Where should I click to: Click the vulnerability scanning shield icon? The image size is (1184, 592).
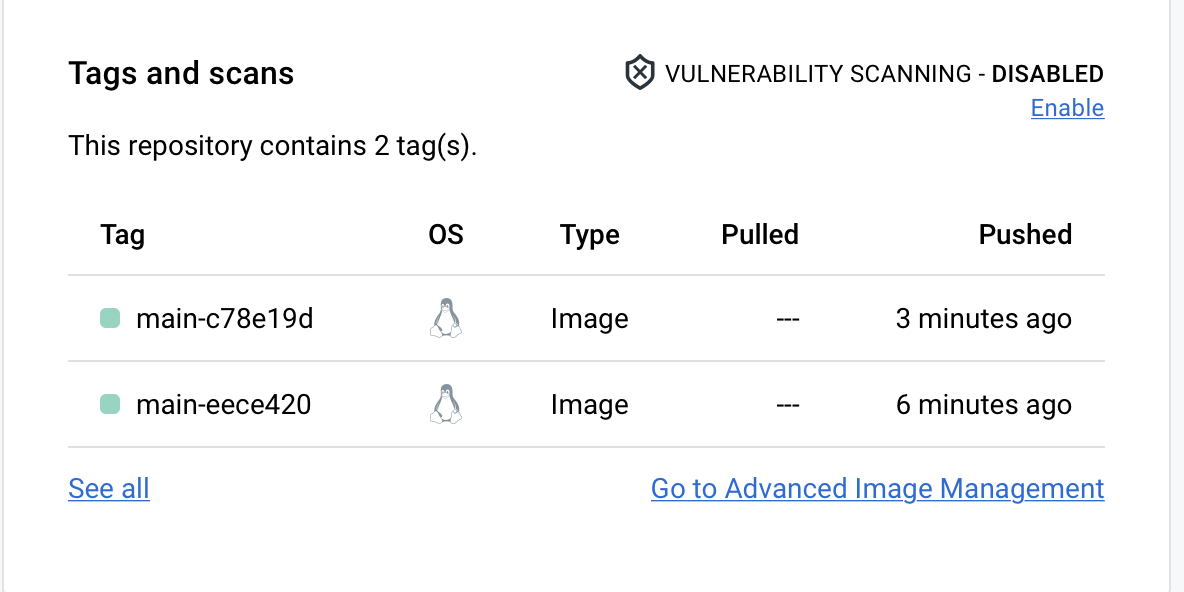639,73
